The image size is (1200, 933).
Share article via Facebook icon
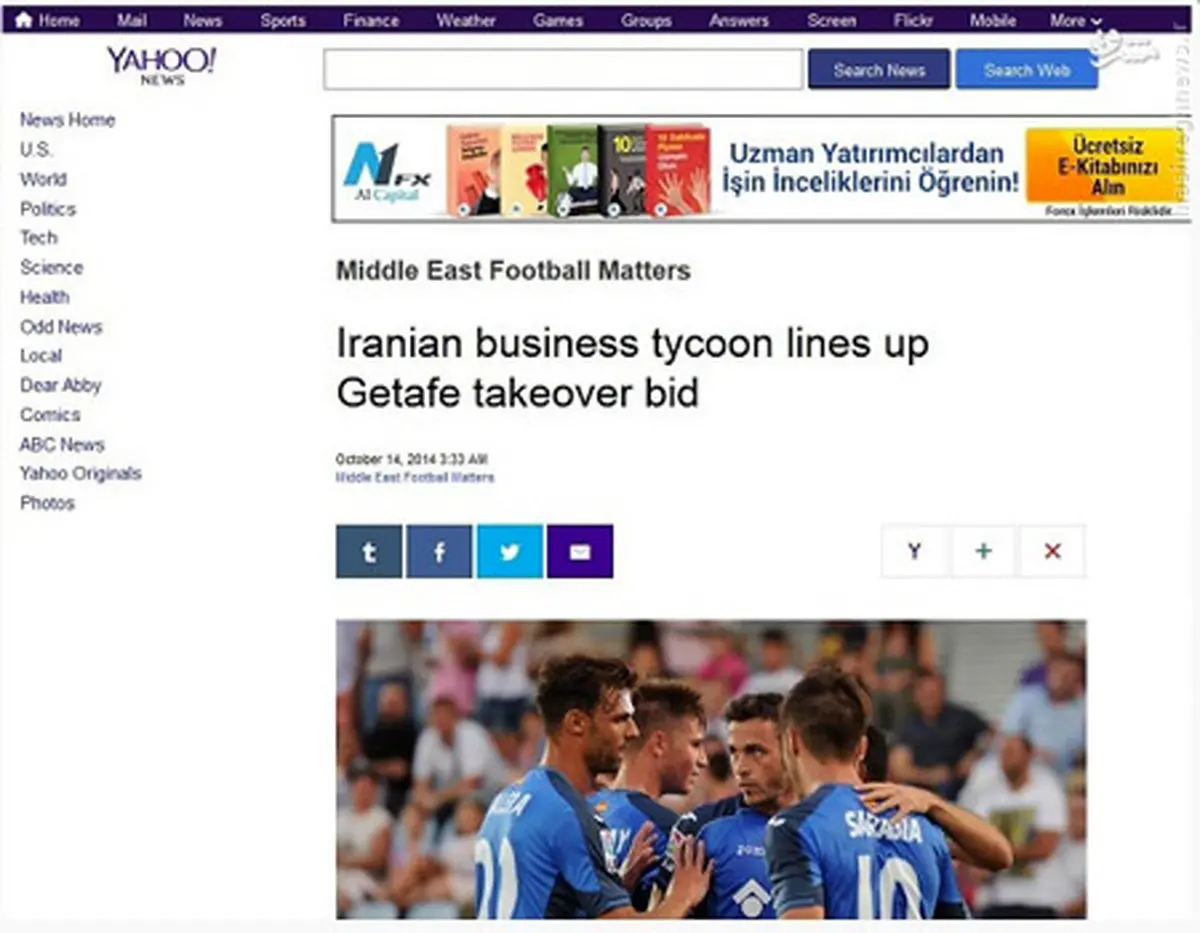click(439, 551)
